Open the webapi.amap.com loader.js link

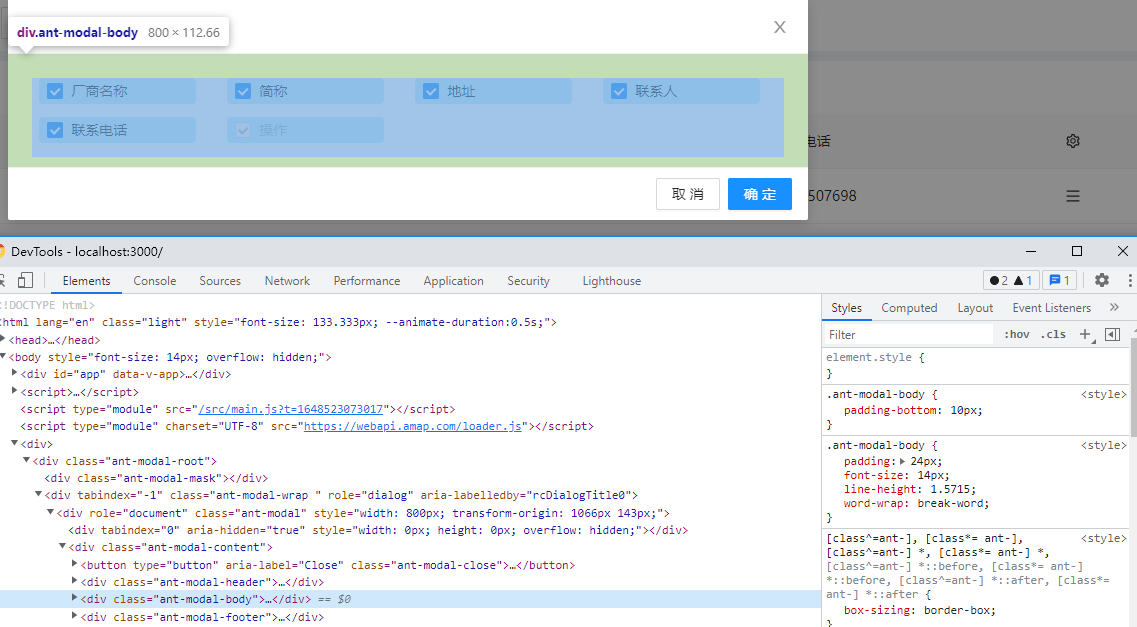413,426
